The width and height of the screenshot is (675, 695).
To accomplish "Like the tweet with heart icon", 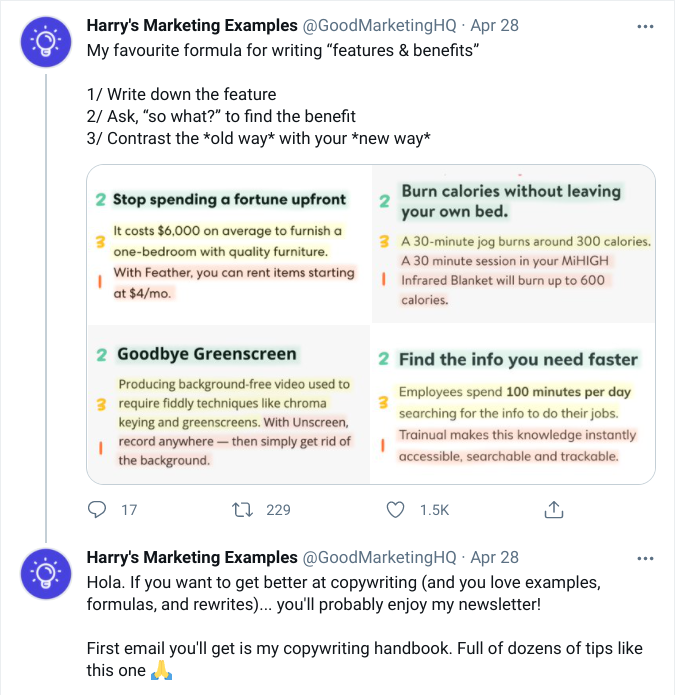I will tap(396, 510).
